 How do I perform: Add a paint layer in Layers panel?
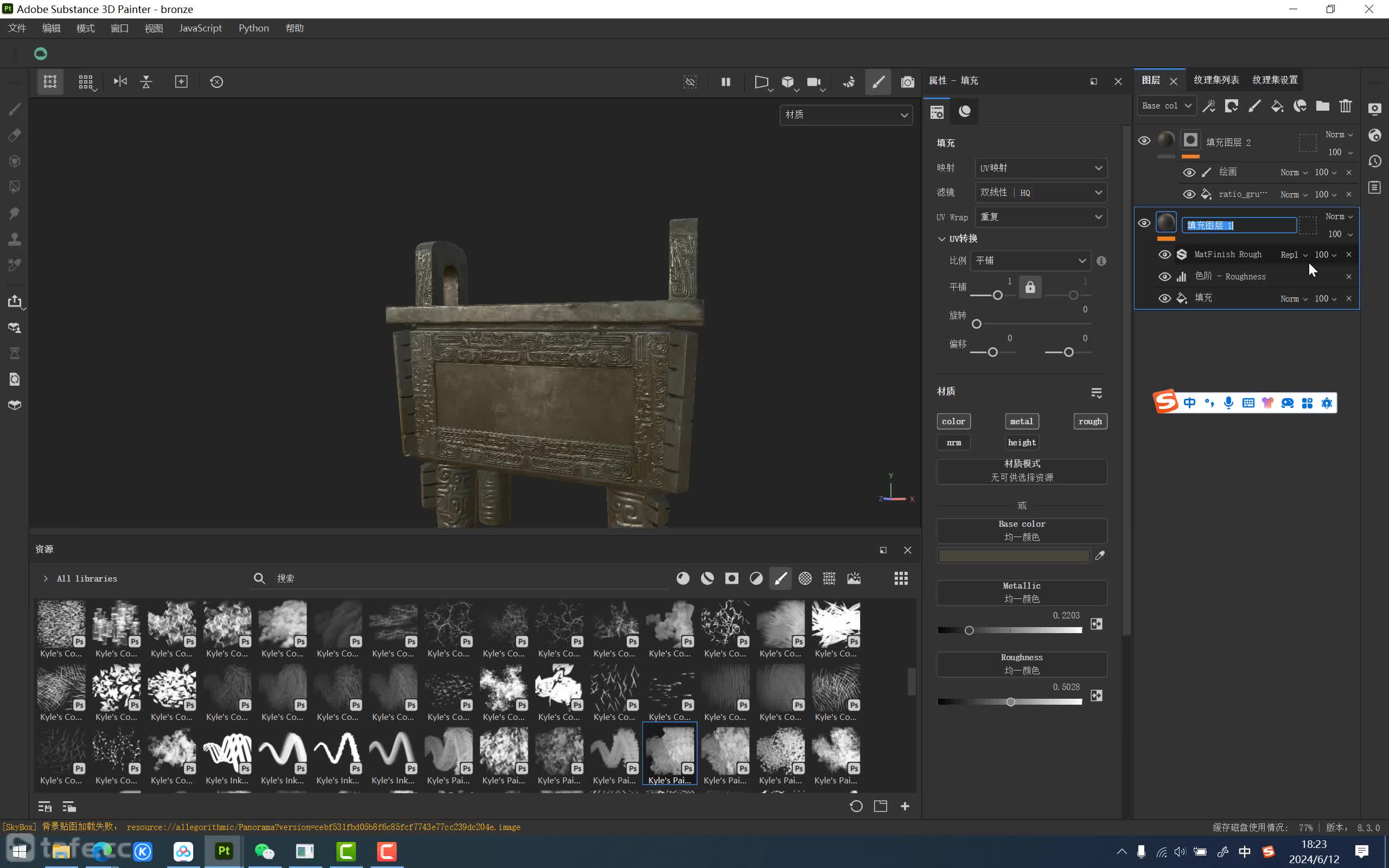[1254, 106]
